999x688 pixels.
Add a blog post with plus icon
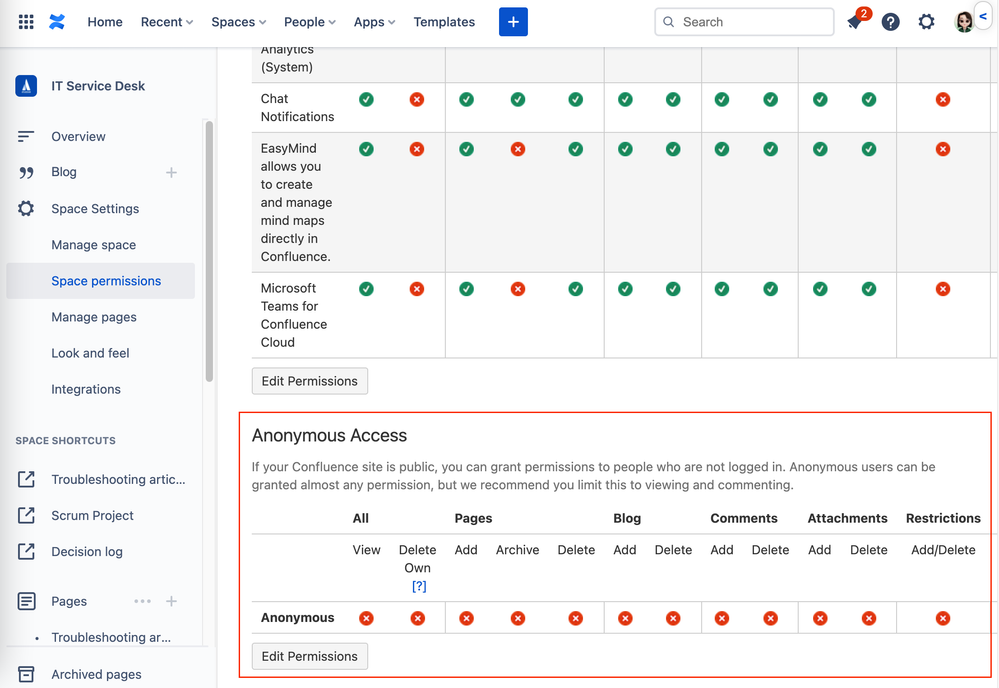tap(171, 172)
